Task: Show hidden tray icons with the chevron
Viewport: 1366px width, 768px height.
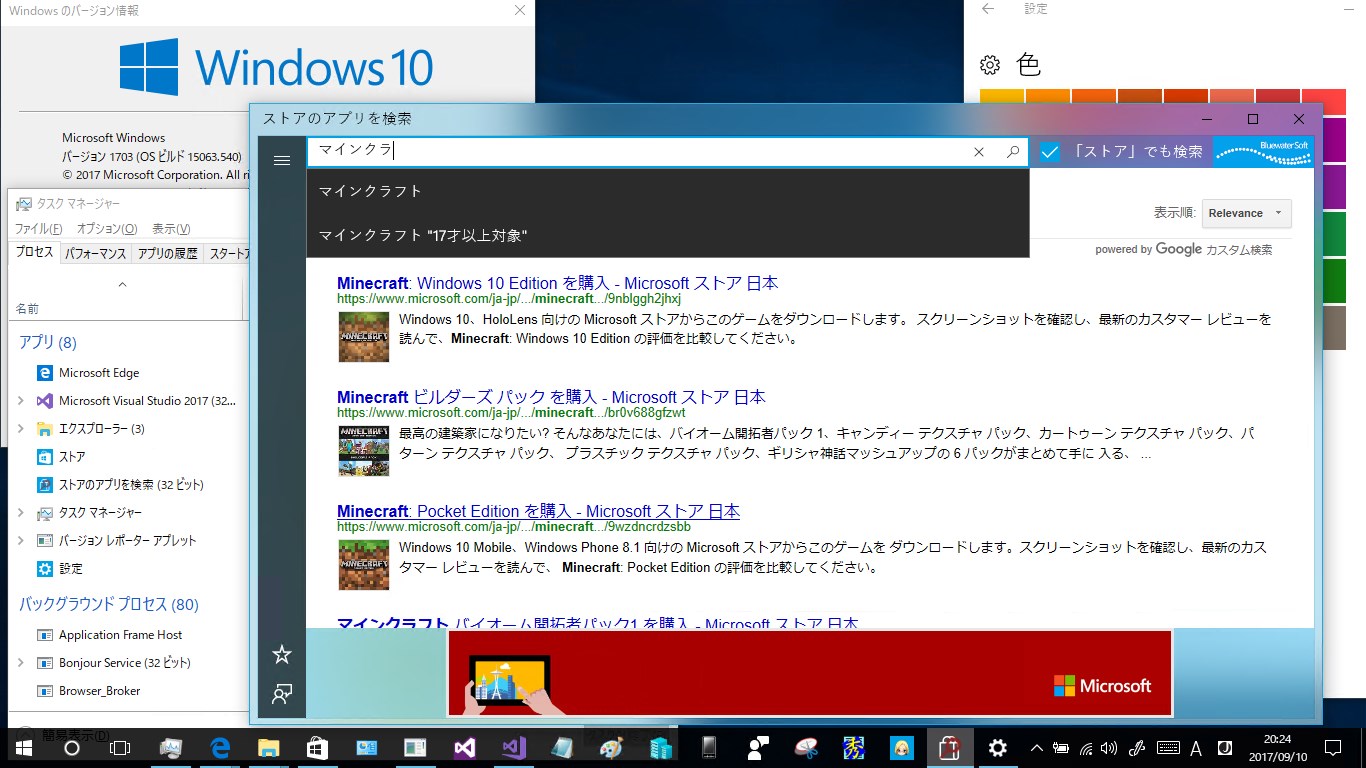Action: (1036, 748)
